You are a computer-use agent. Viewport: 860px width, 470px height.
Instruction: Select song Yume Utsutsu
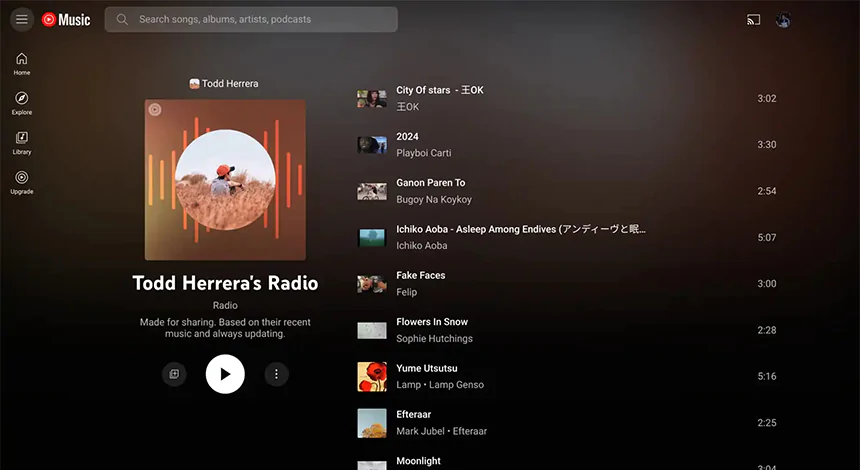pyautogui.click(x=427, y=368)
